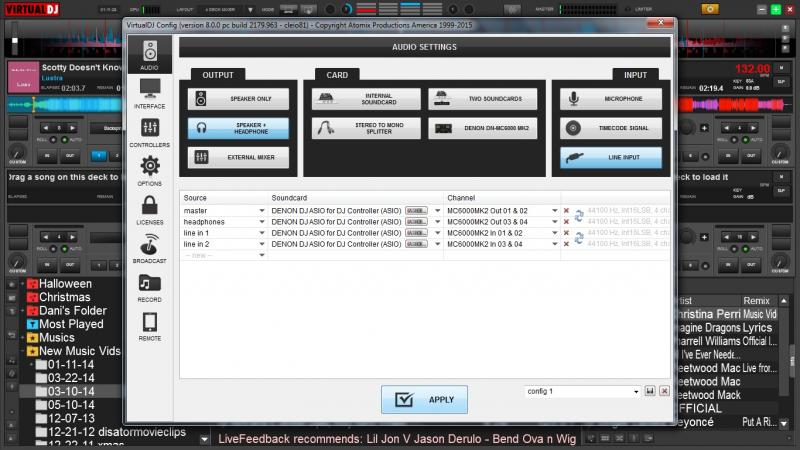Select Timecode Signal input
Screen dimensions: 800x450
pos(611,128)
